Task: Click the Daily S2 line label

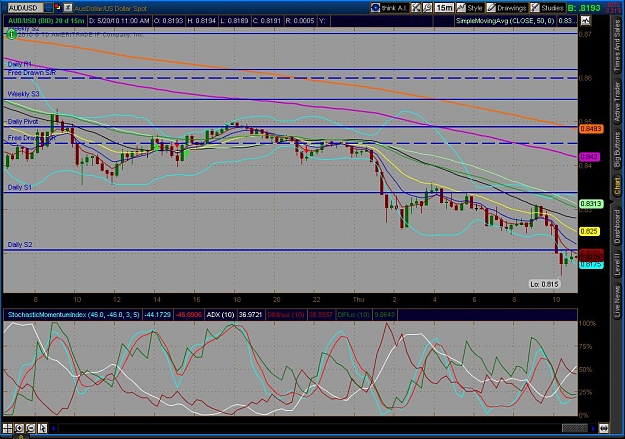Action: point(20,244)
